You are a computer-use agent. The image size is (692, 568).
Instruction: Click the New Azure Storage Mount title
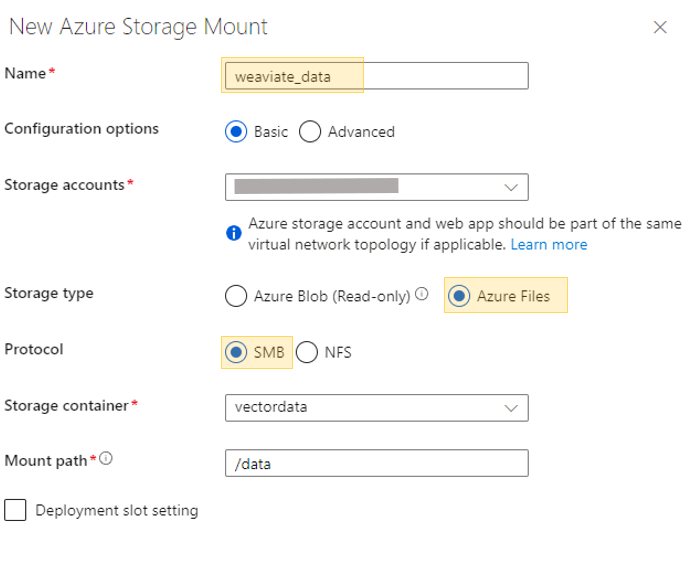(138, 26)
